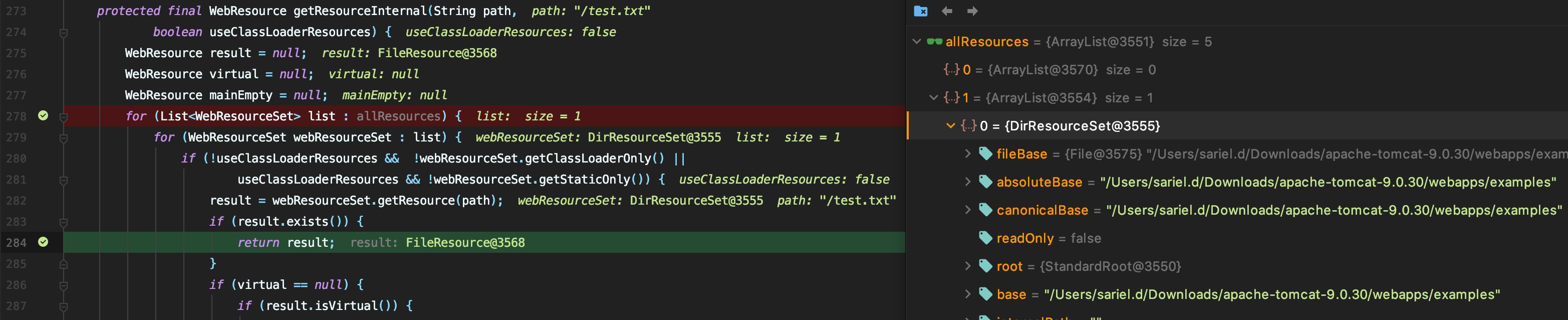Click the tag icon next to absoluteBase
Screen dimensions: 1568x320
985,182
